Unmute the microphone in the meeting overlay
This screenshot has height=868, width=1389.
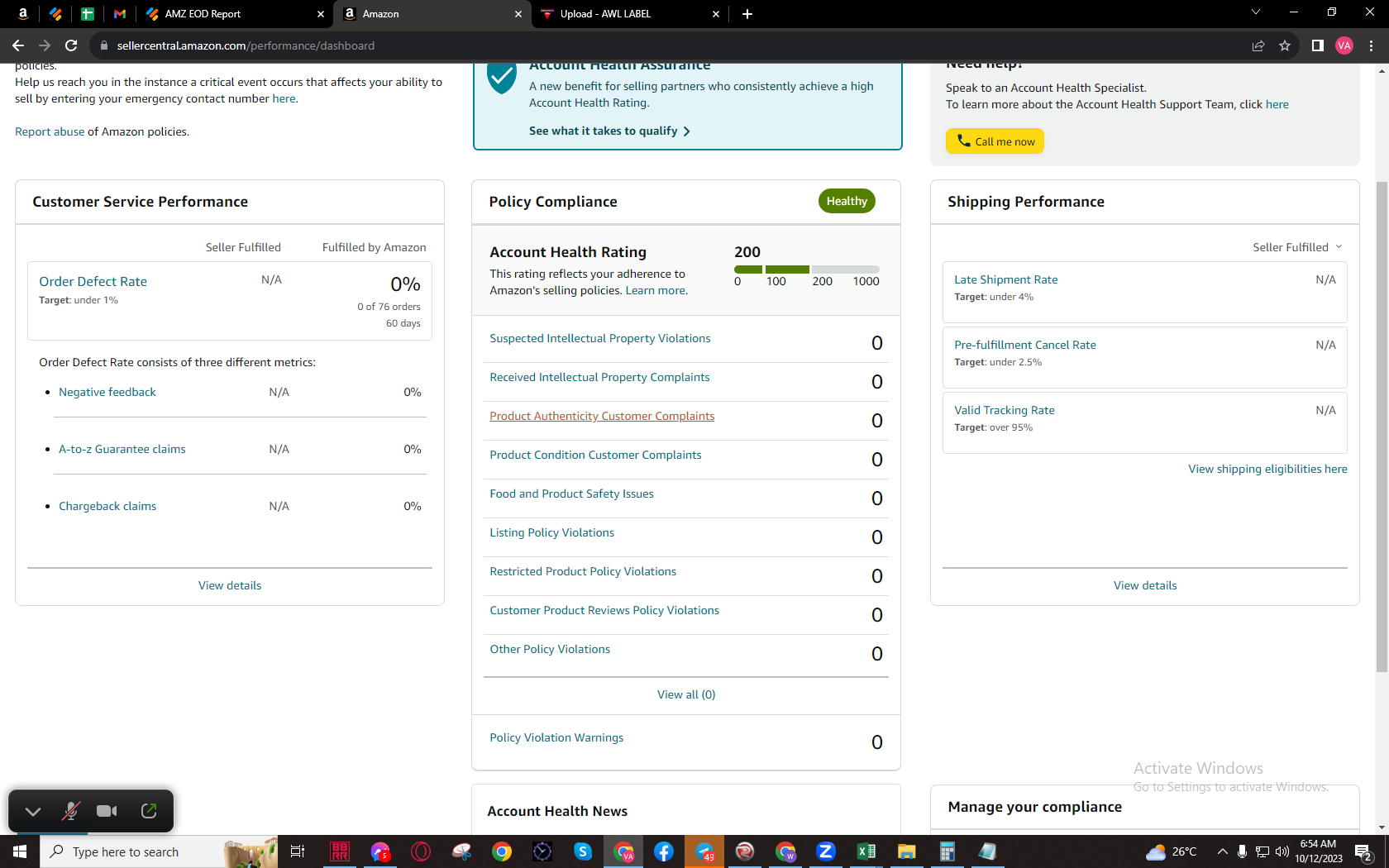coord(70,811)
